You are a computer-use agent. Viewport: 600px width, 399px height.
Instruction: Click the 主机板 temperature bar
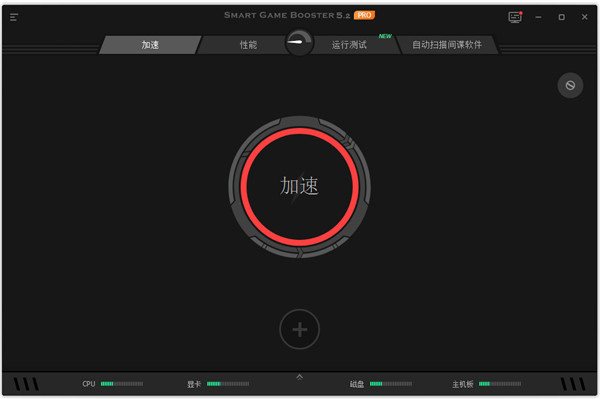click(x=500, y=384)
